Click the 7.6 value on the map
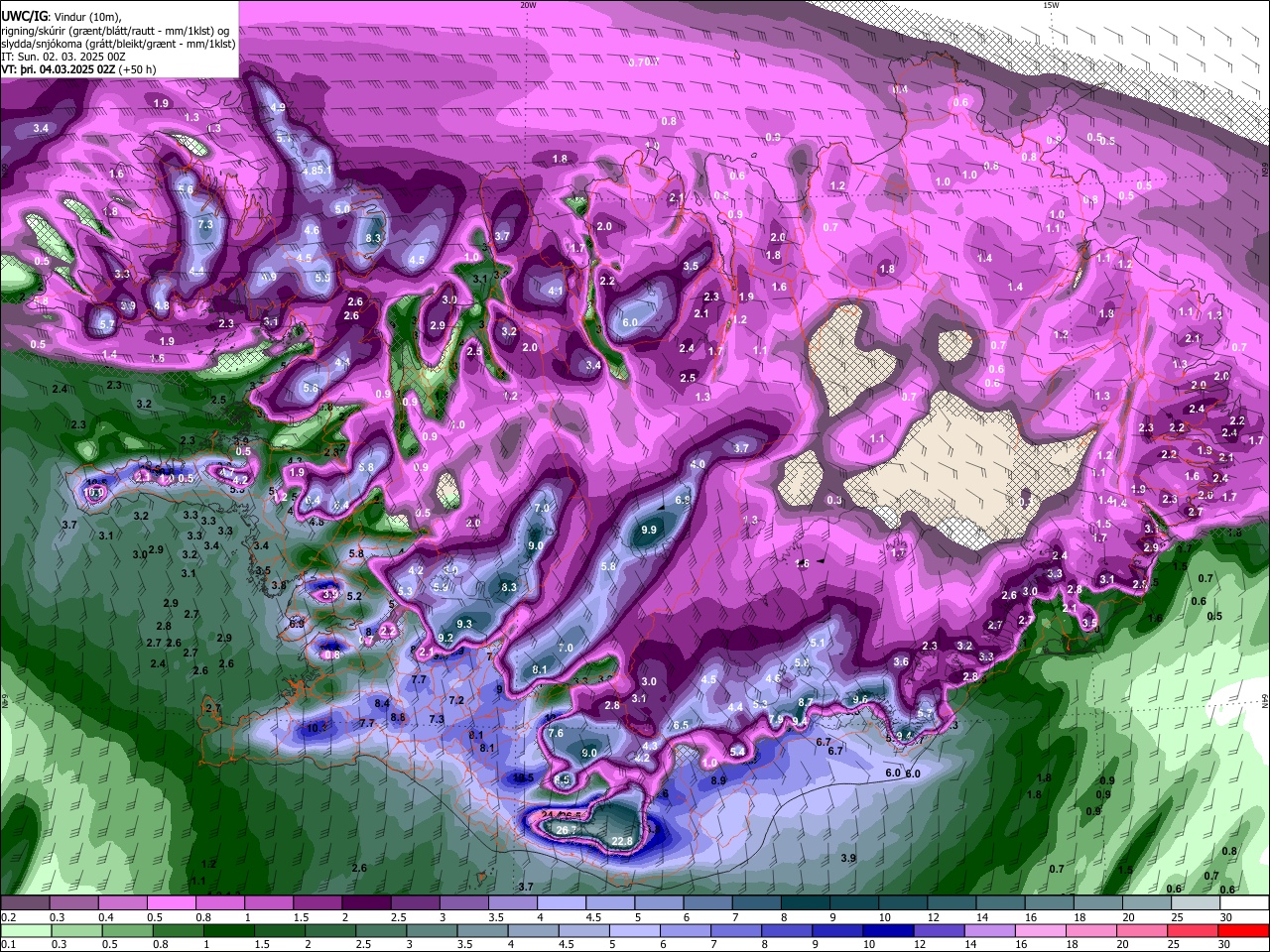 pos(556,734)
